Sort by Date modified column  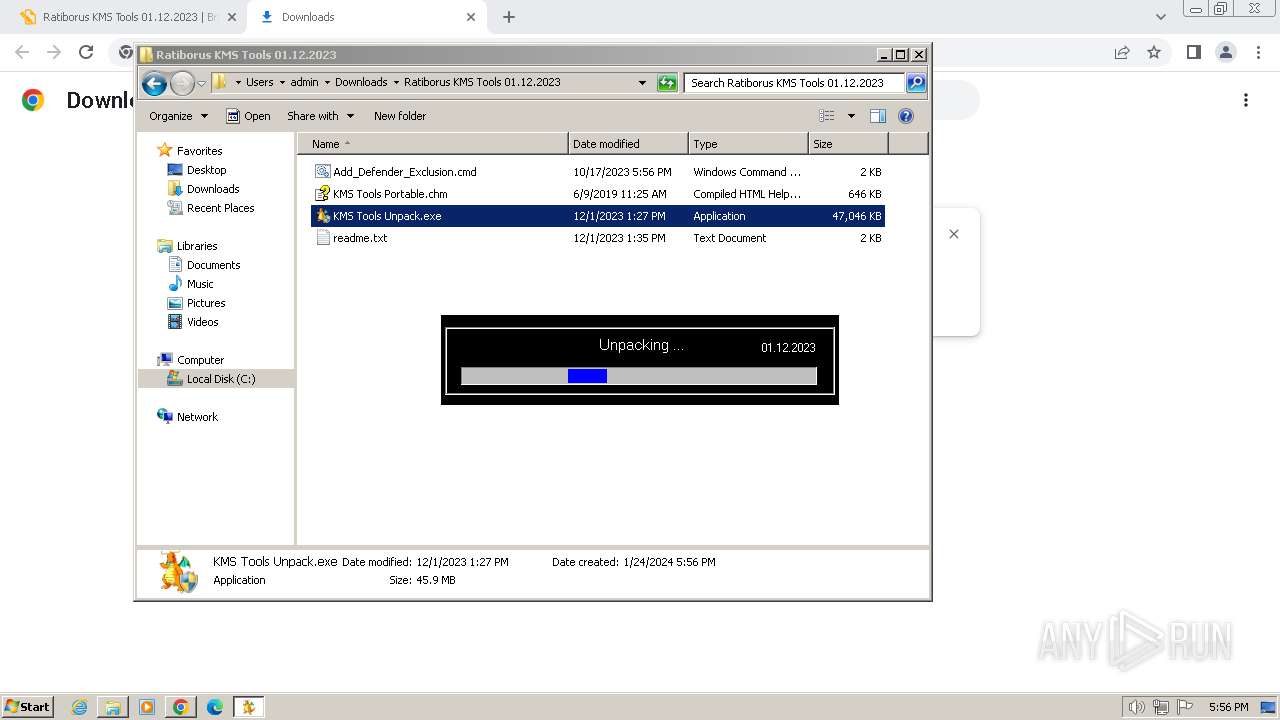[x=628, y=144]
